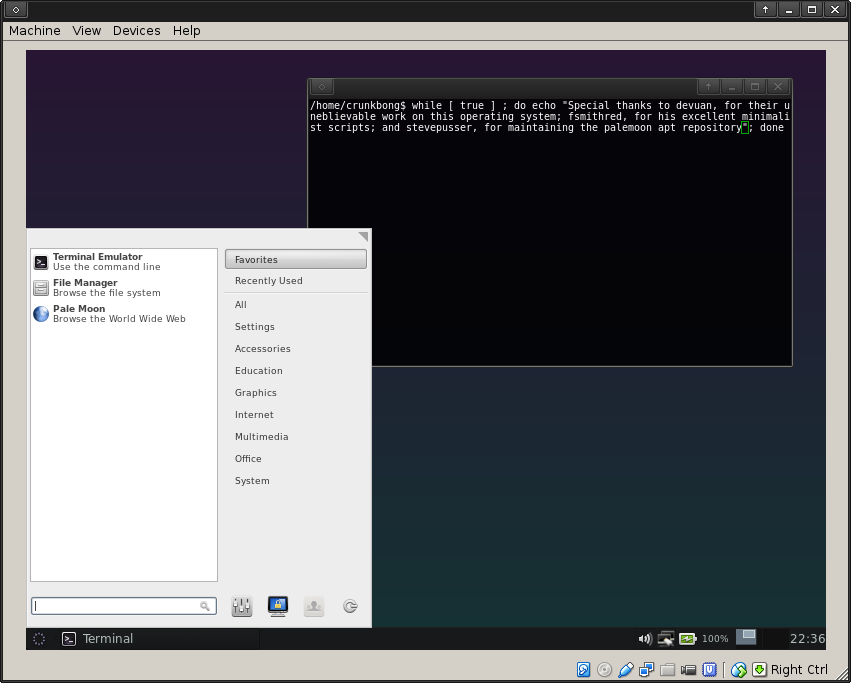Open the network connection tray icon

666,638
